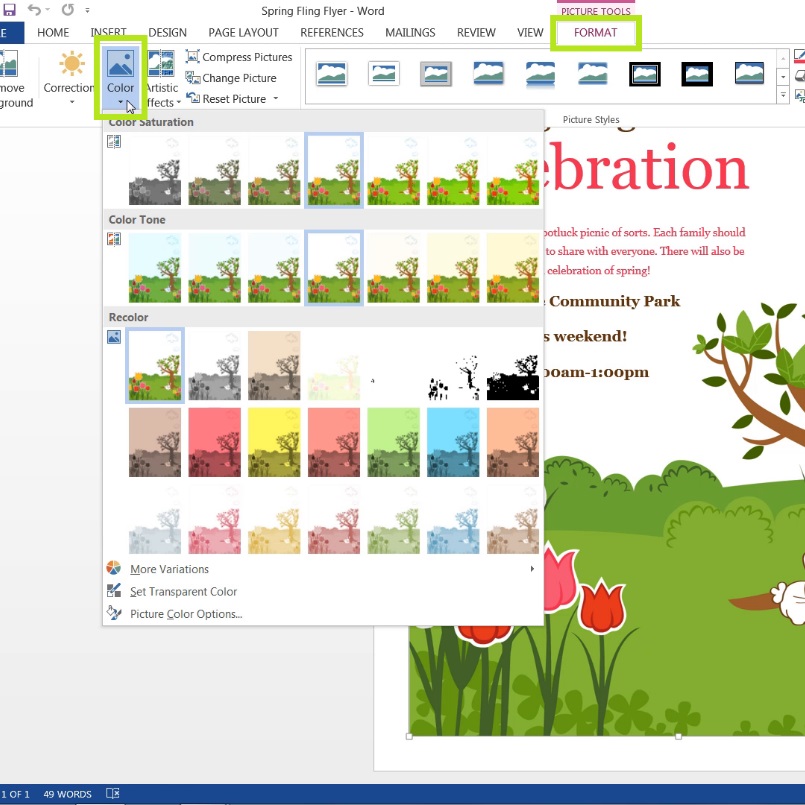Select the mostly black Black and White 75% thumbnail
The width and height of the screenshot is (805, 805).
point(513,366)
